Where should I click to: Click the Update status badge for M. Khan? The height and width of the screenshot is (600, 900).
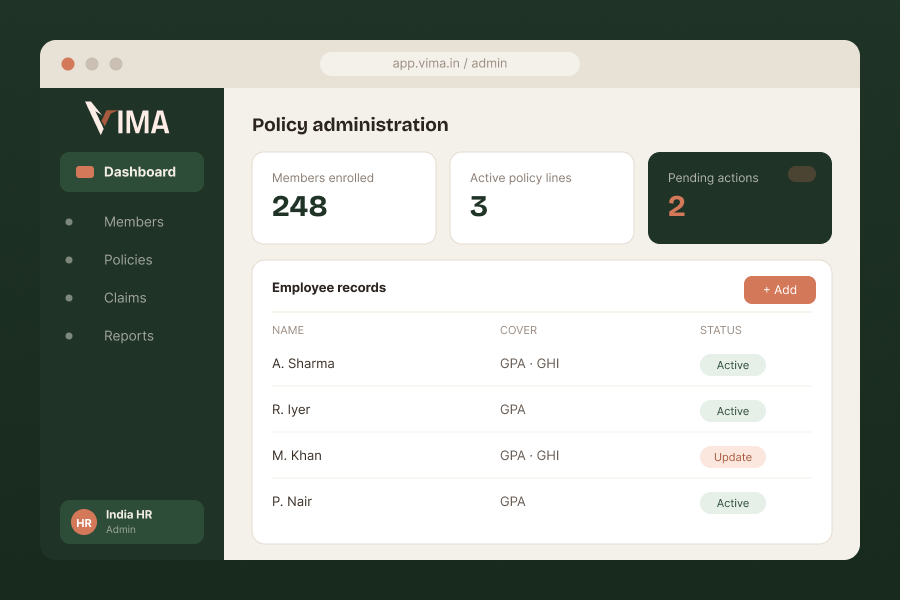click(x=732, y=457)
